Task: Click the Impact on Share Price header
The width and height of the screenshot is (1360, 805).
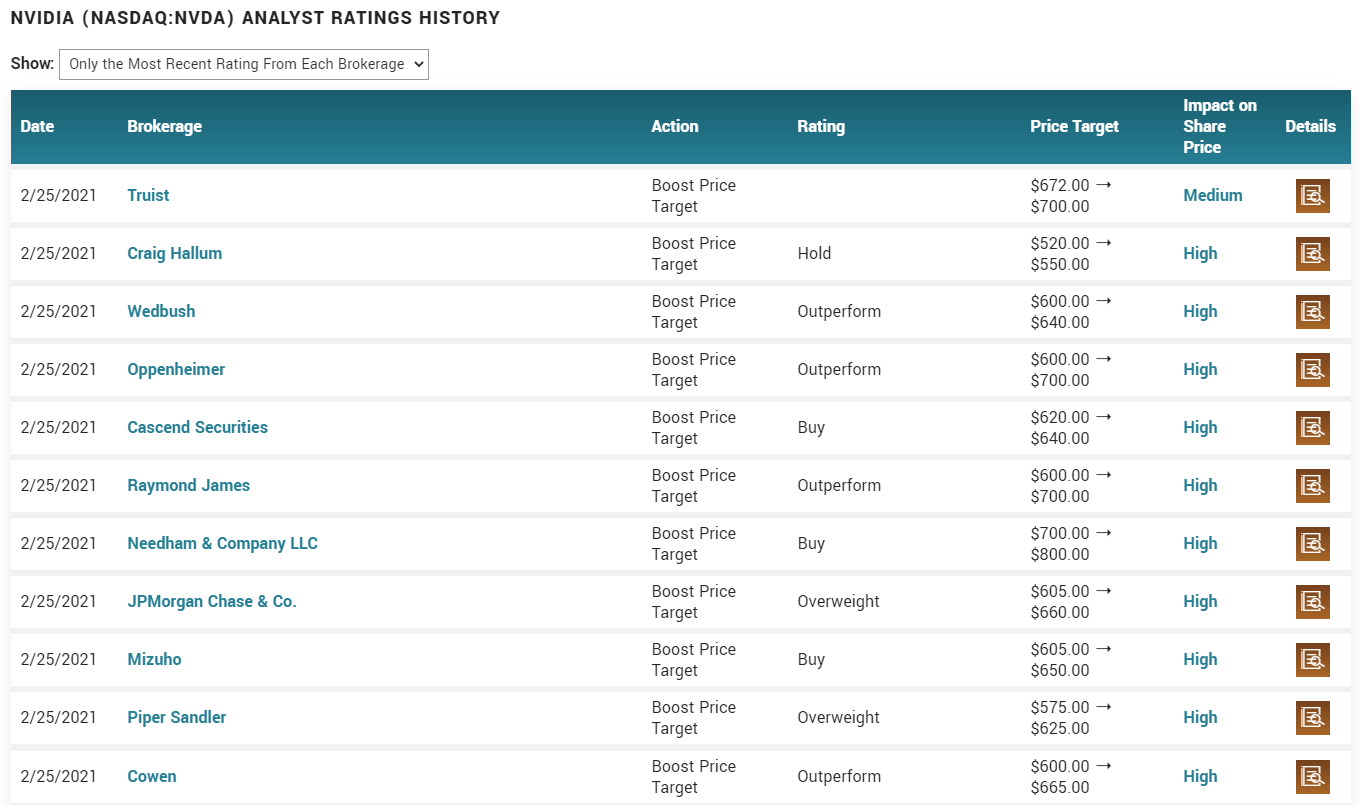Action: pyautogui.click(x=1220, y=126)
